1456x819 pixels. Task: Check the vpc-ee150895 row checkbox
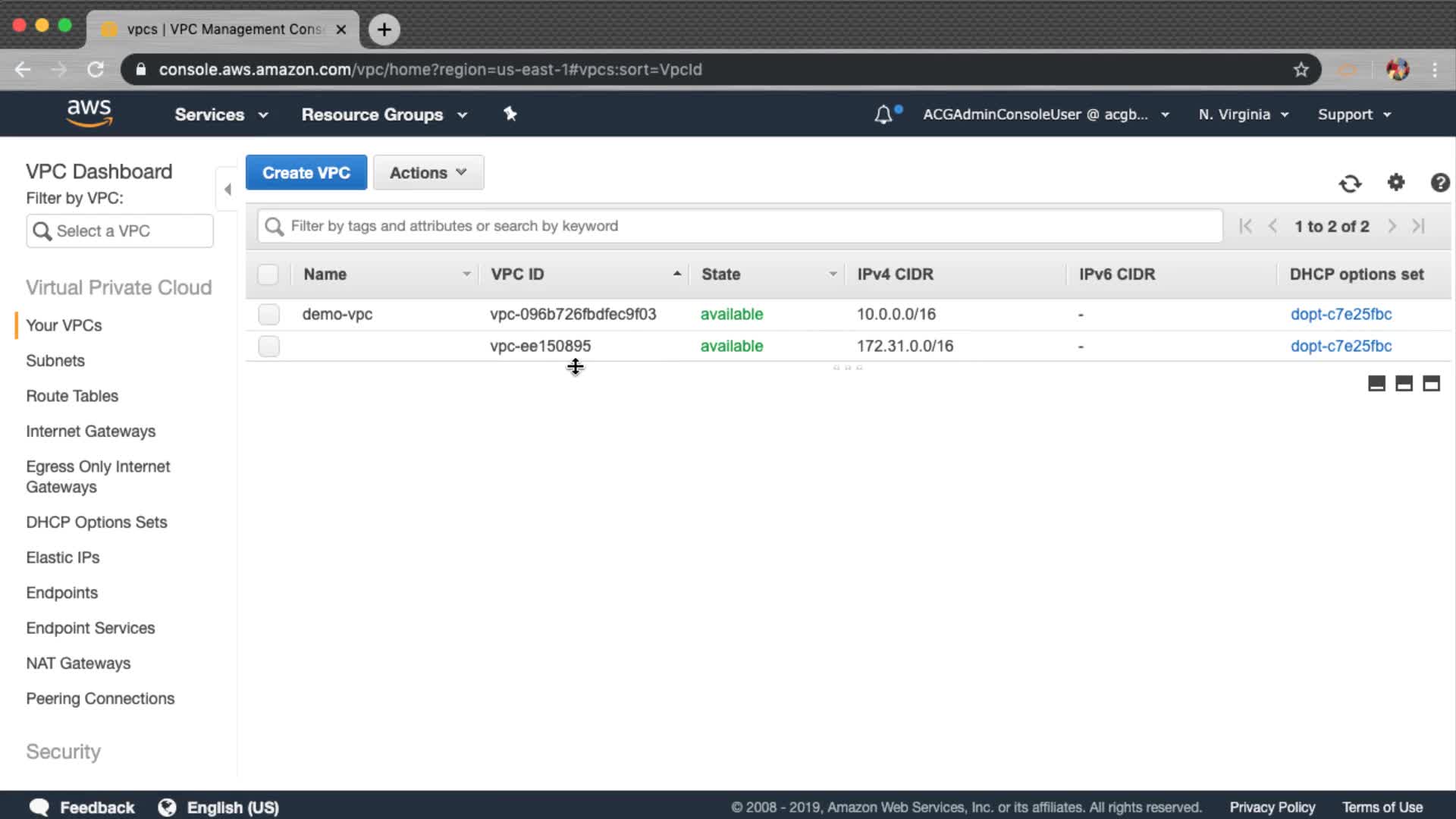(268, 346)
